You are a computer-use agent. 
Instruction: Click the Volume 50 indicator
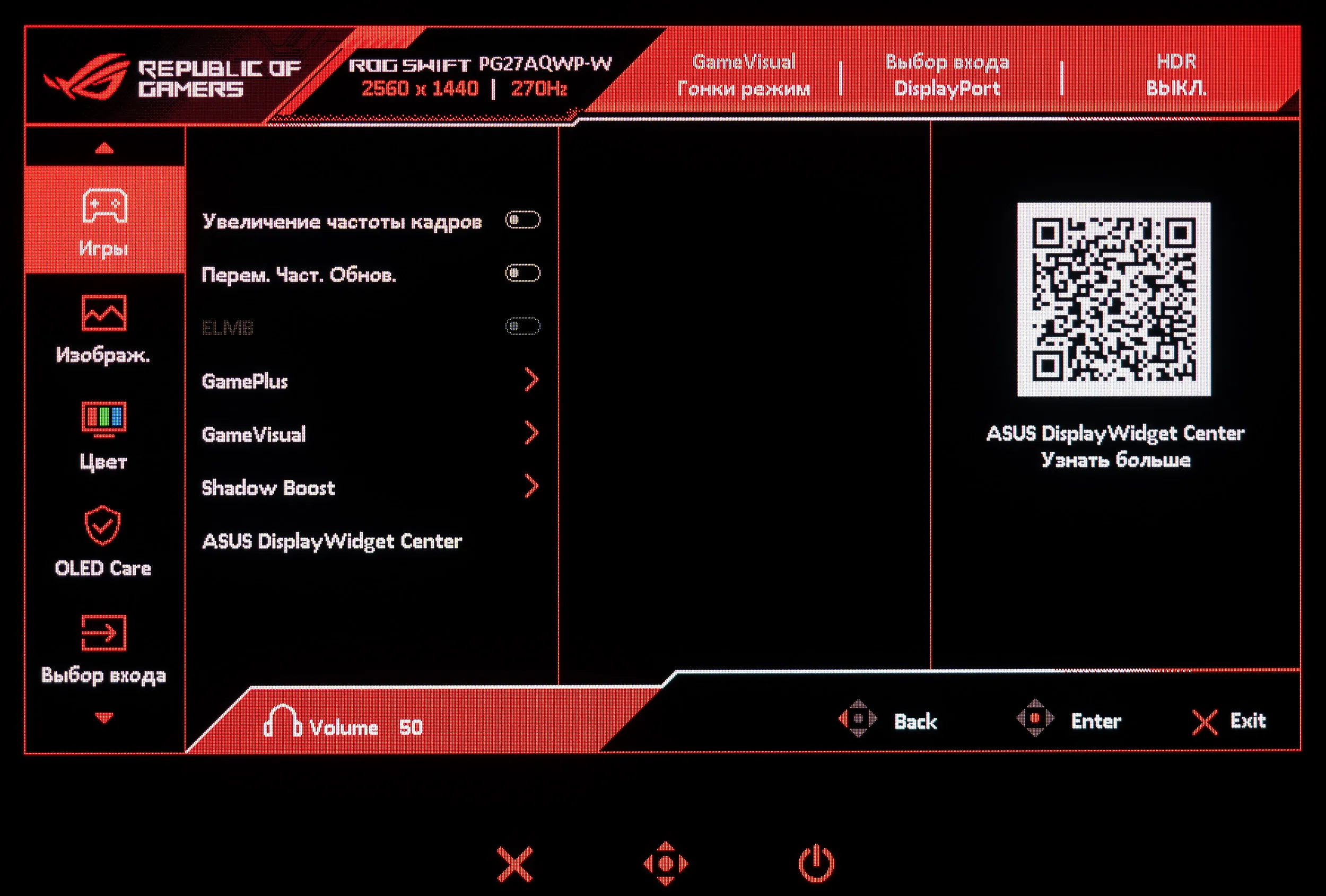point(344,727)
